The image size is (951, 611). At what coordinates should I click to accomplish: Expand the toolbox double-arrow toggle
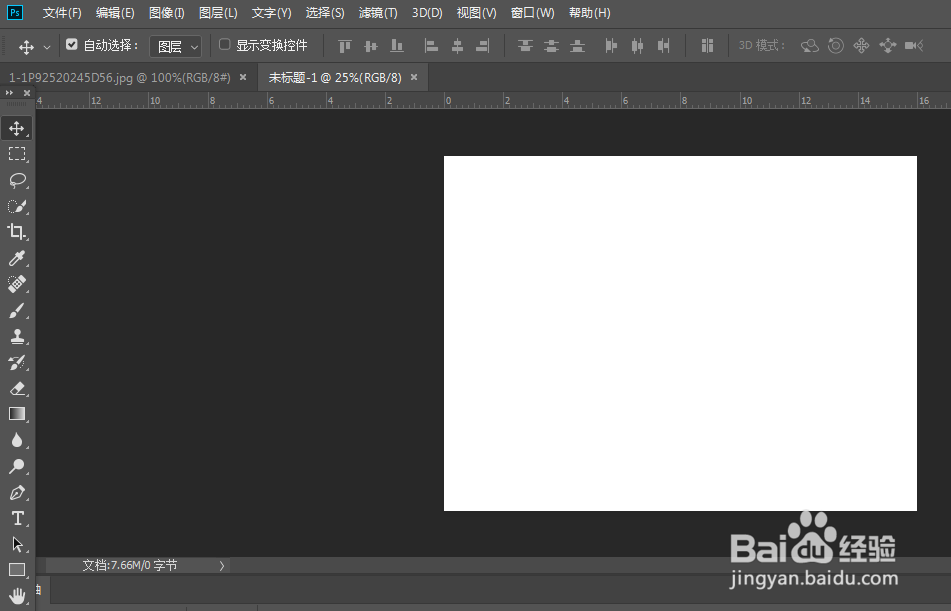click(9, 93)
